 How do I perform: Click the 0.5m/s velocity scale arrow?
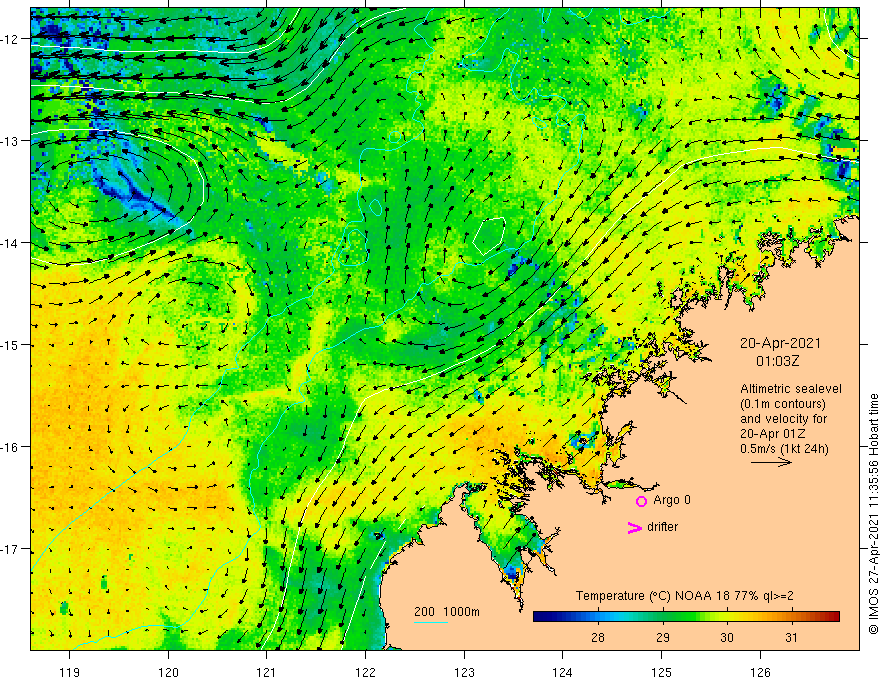click(x=771, y=462)
